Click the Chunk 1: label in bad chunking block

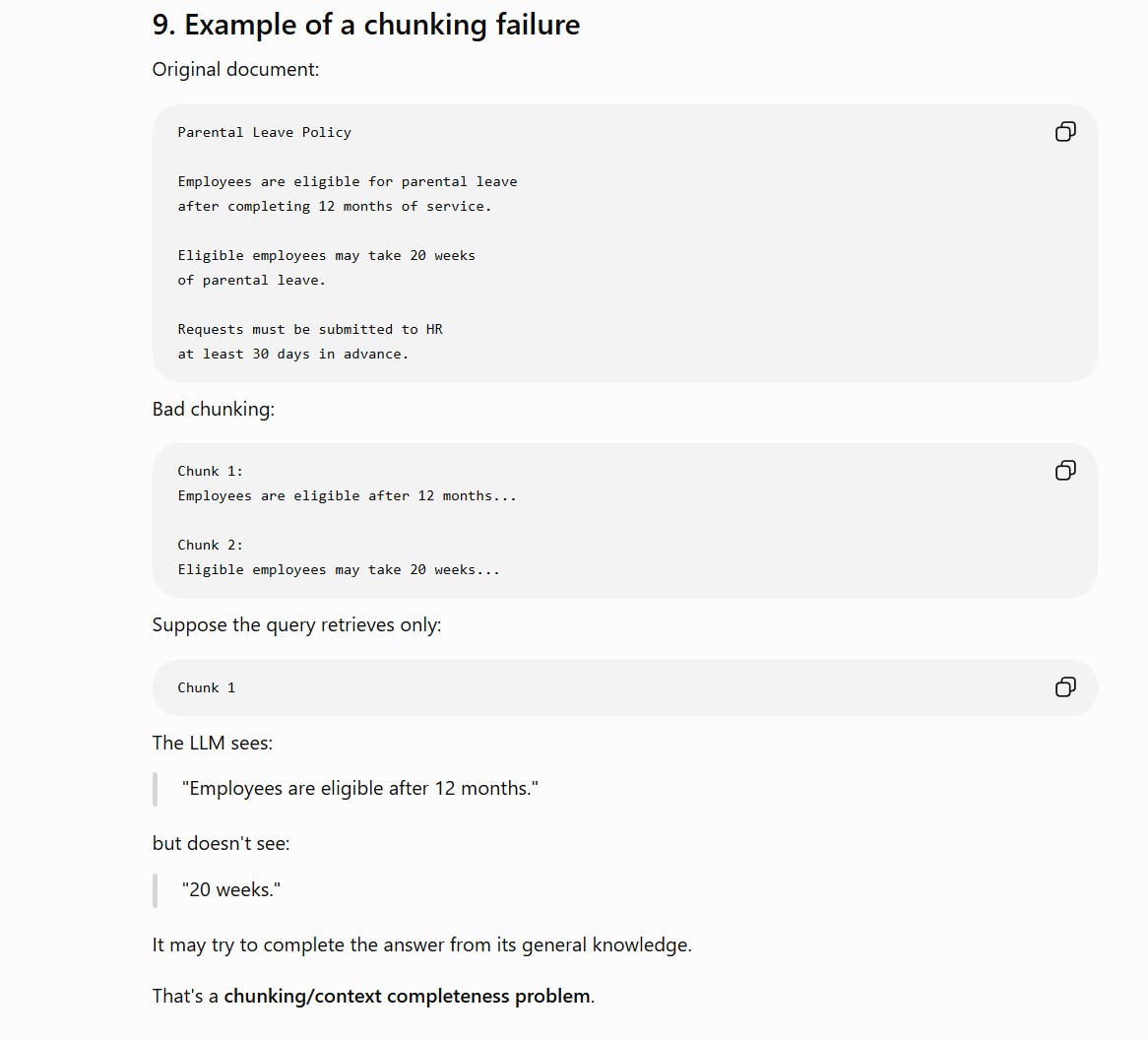coord(210,472)
